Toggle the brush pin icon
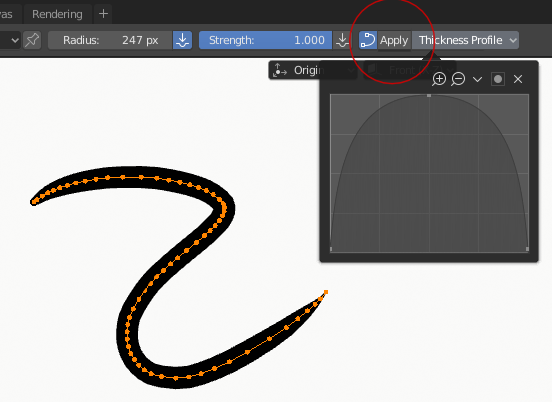The image size is (552, 402). [32, 40]
